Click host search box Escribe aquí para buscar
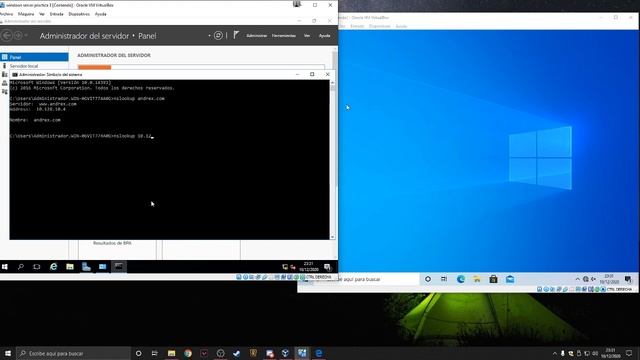This screenshot has height=360, width=640. (73, 353)
